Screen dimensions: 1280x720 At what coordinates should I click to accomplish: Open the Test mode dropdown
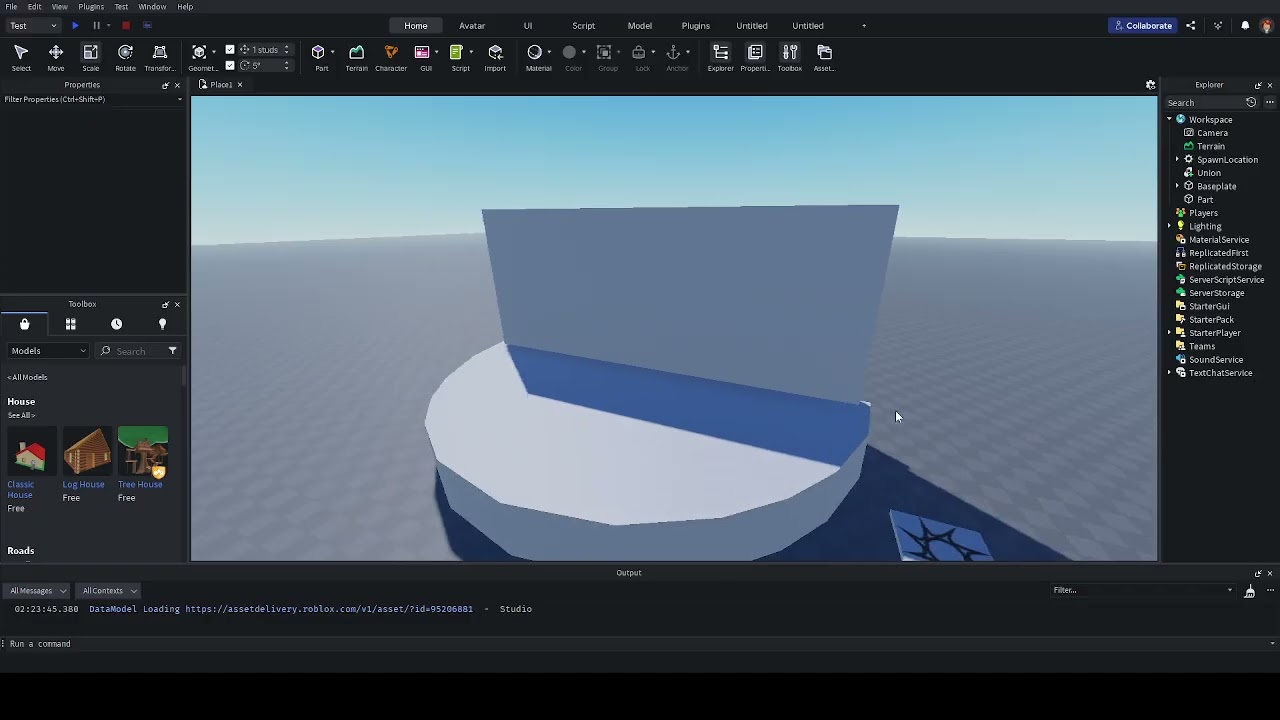coord(33,26)
